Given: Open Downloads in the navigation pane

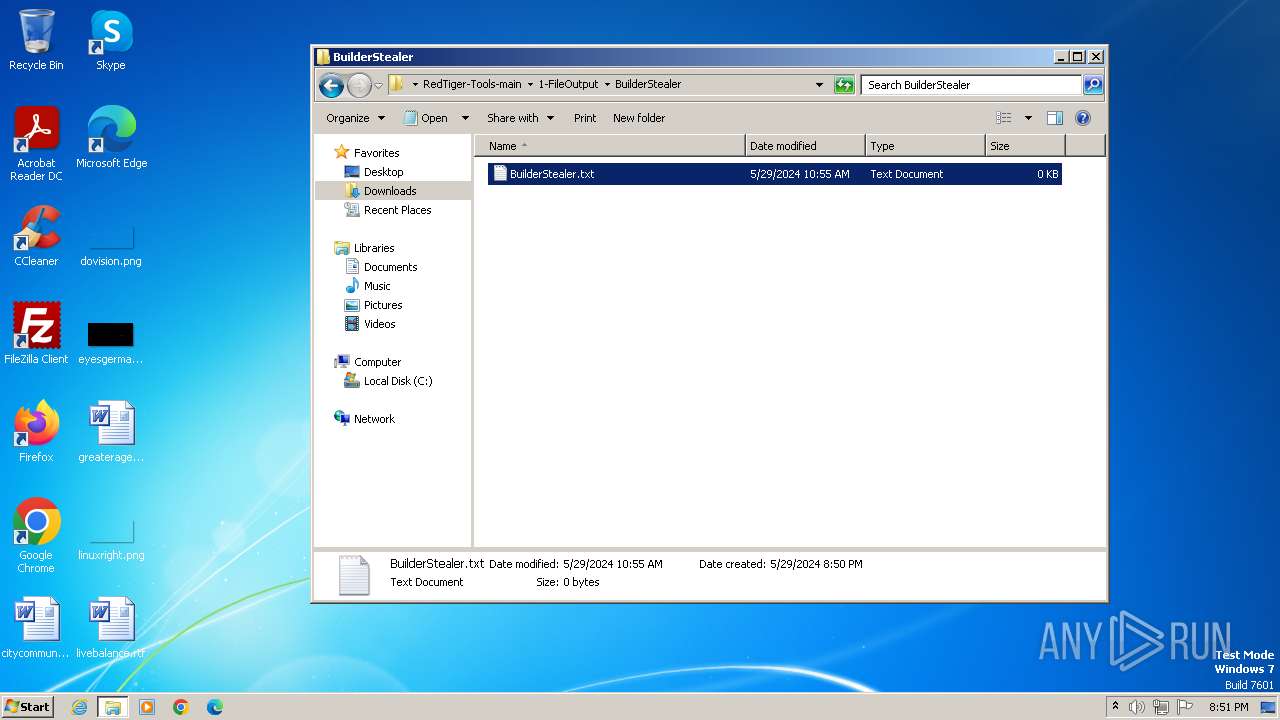Looking at the screenshot, I should point(390,191).
